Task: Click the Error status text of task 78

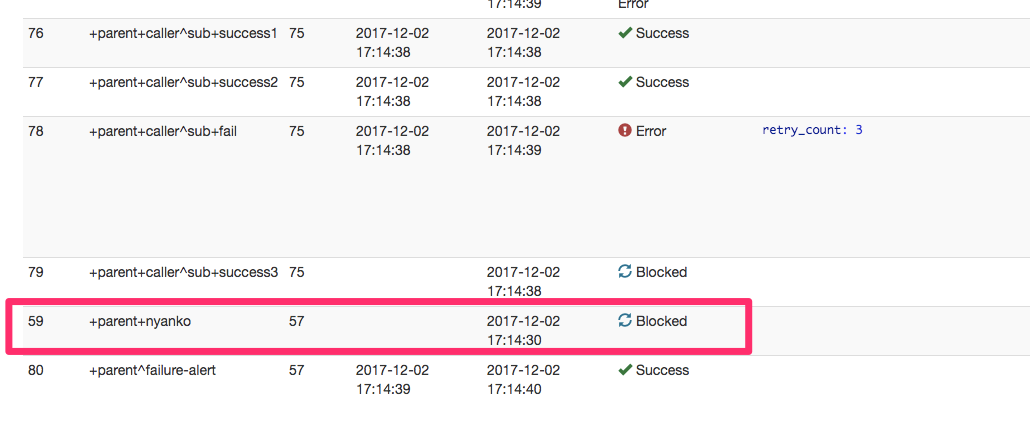Action: tap(651, 131)
